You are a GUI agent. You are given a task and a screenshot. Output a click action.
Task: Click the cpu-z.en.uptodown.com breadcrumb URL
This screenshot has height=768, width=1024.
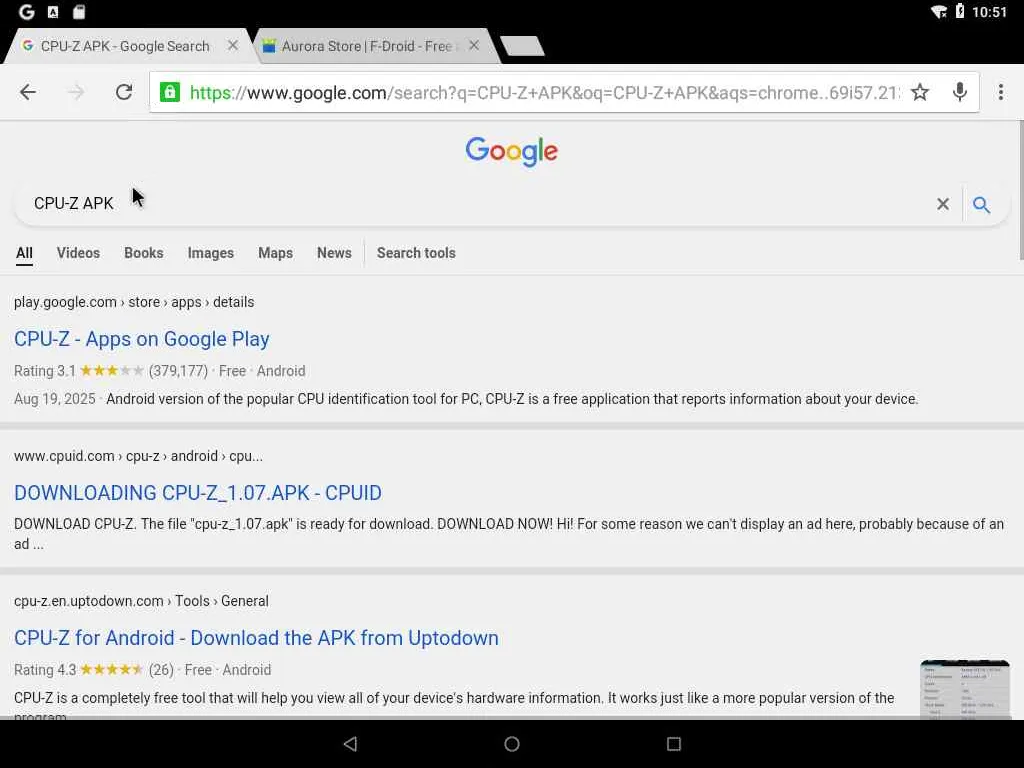point(141,601)
